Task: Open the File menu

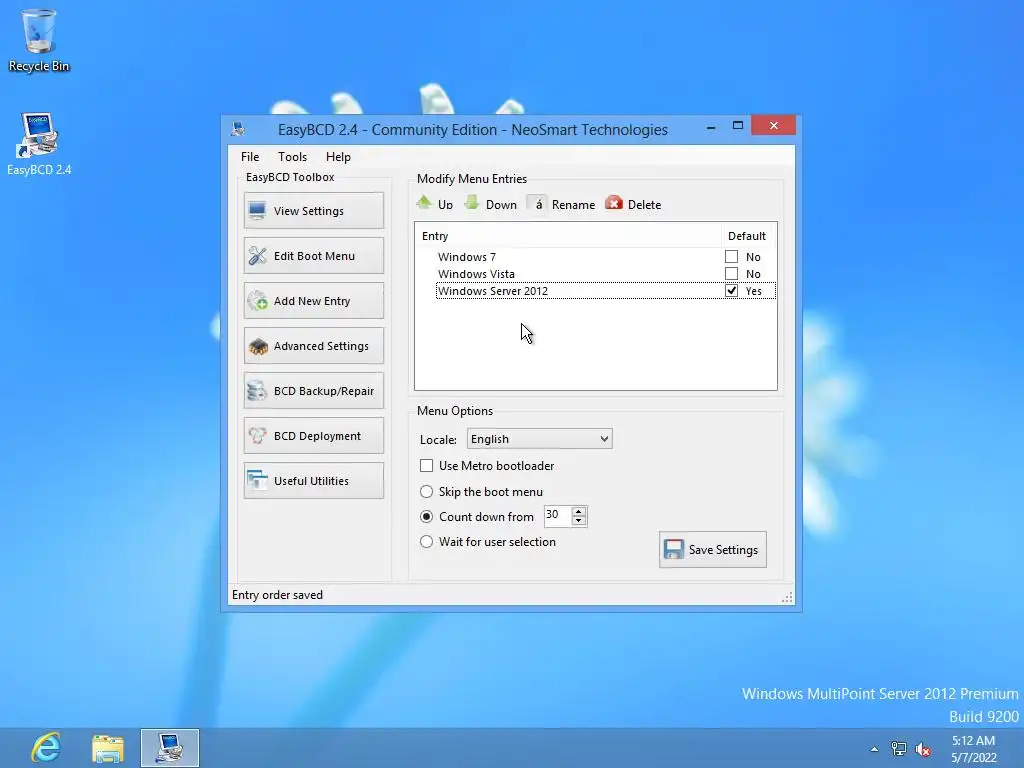Action: pos(249,157)
